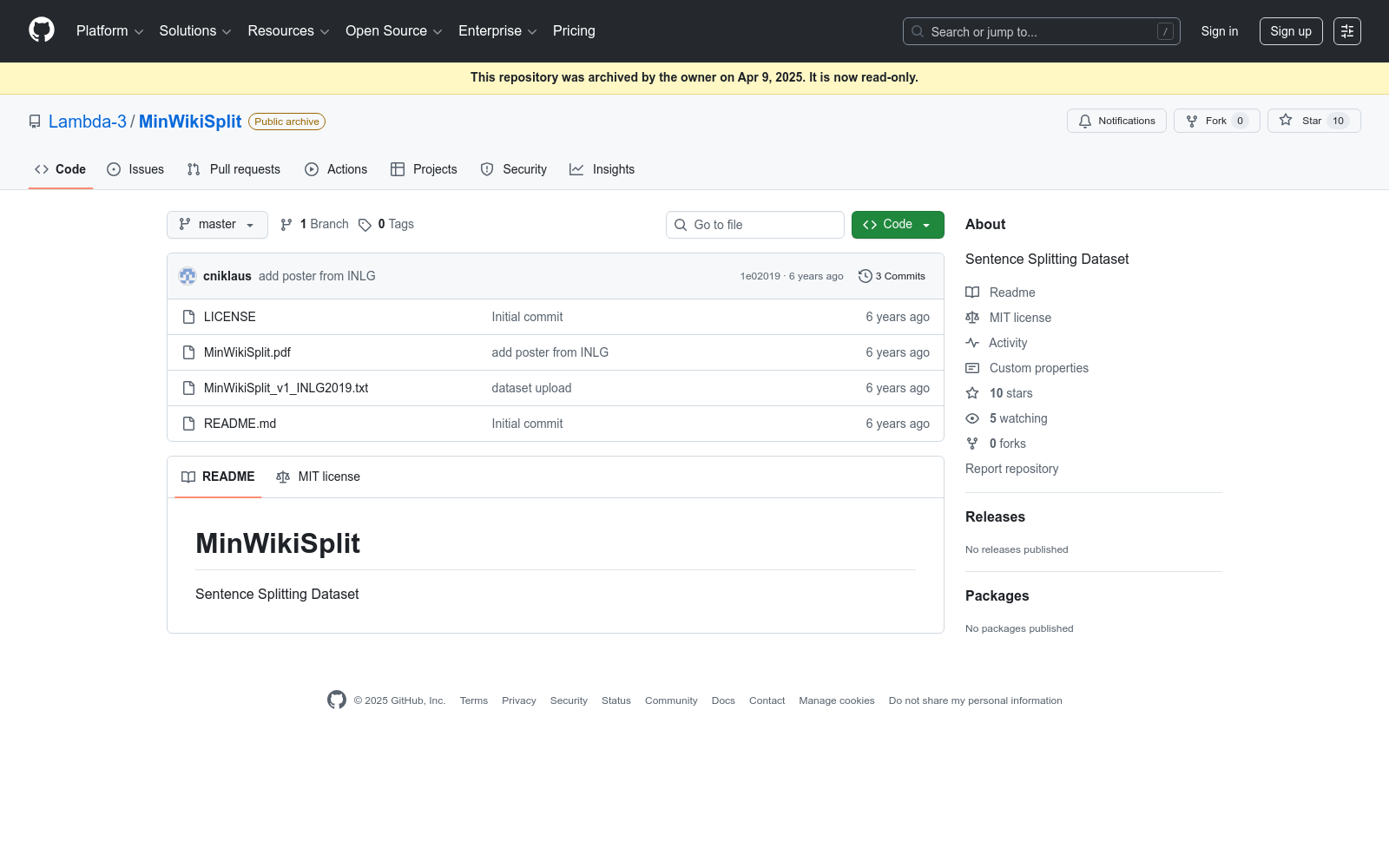Screen dimensions: 1389x868
Task: Click file icon next to MinWikiSplit.pdf
Action: pyautogui.click(x=188, y=352)
